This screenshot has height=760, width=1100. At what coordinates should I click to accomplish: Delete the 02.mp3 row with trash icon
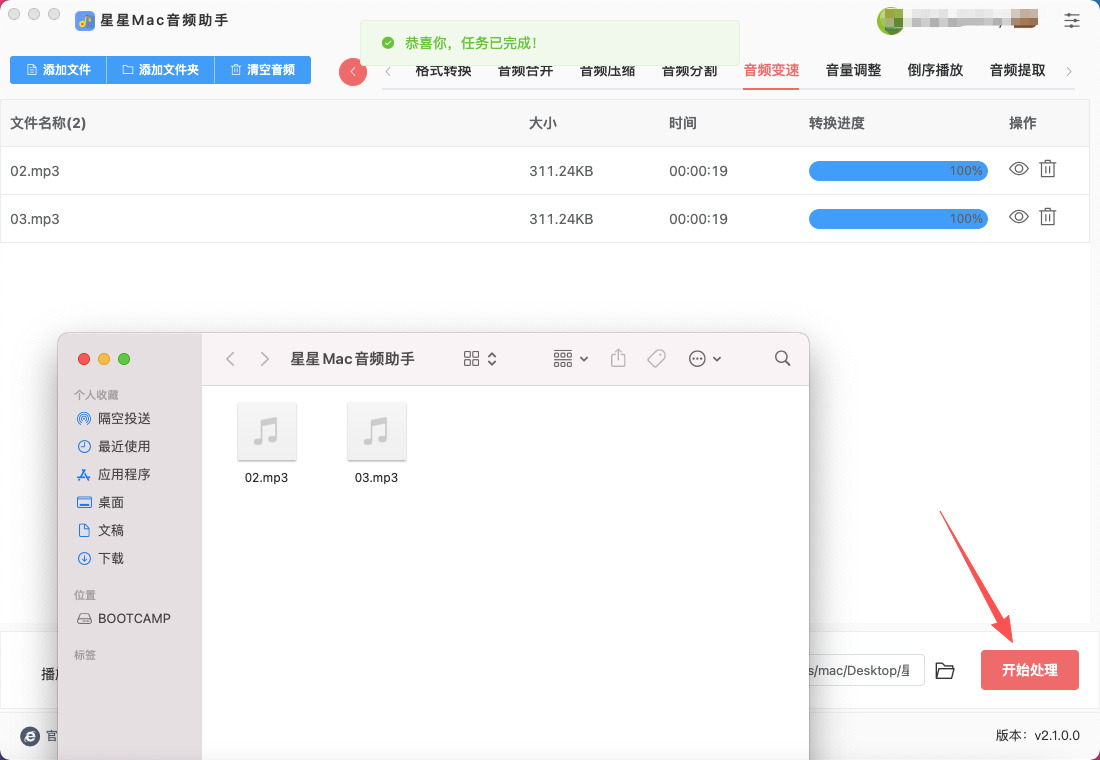1047,170
